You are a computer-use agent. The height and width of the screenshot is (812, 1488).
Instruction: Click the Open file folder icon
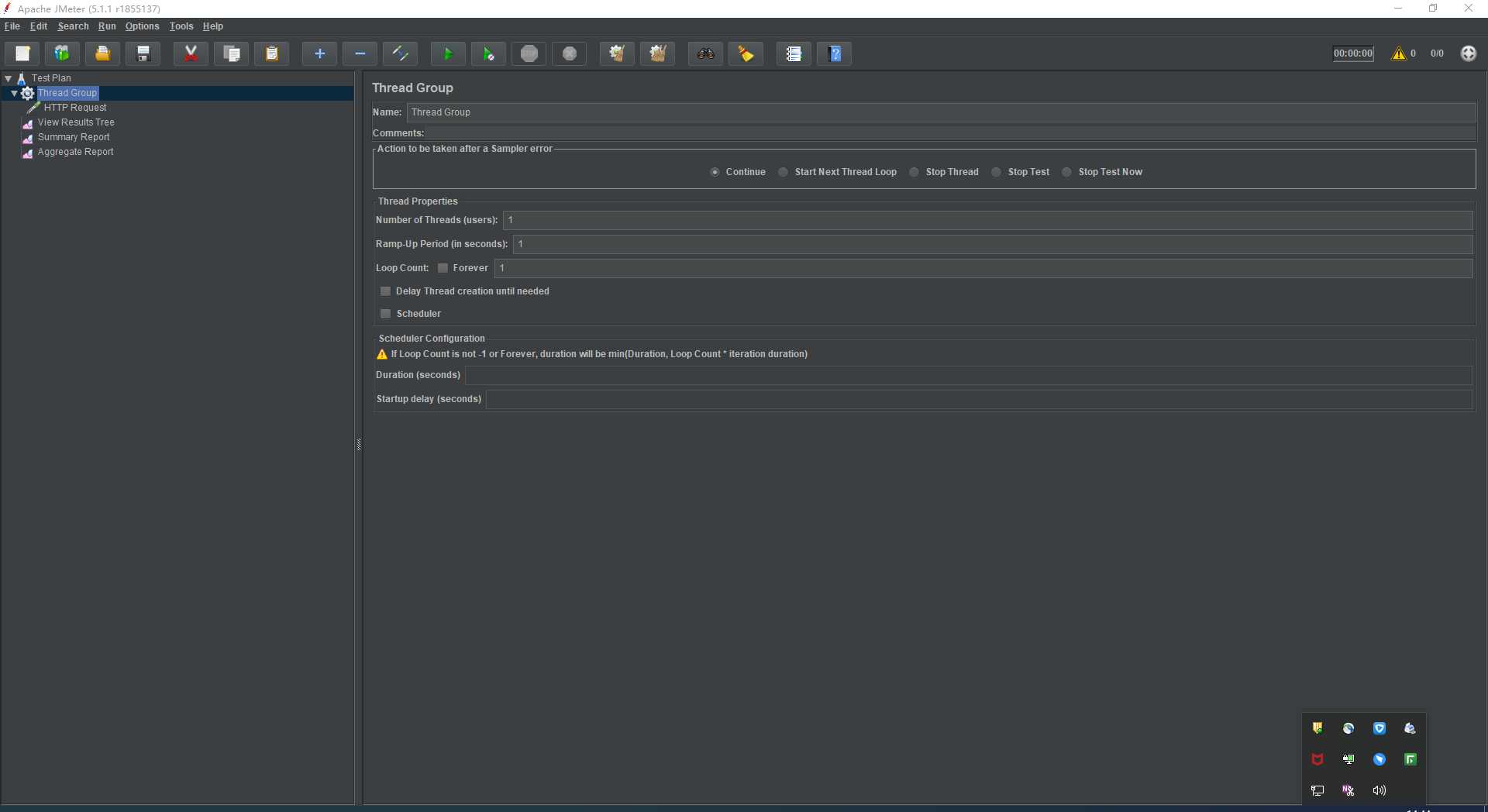coord(102,53)
